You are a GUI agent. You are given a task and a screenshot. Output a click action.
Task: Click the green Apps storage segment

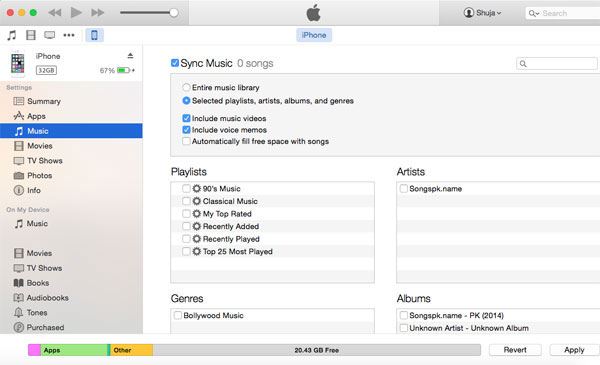(74, 350)
